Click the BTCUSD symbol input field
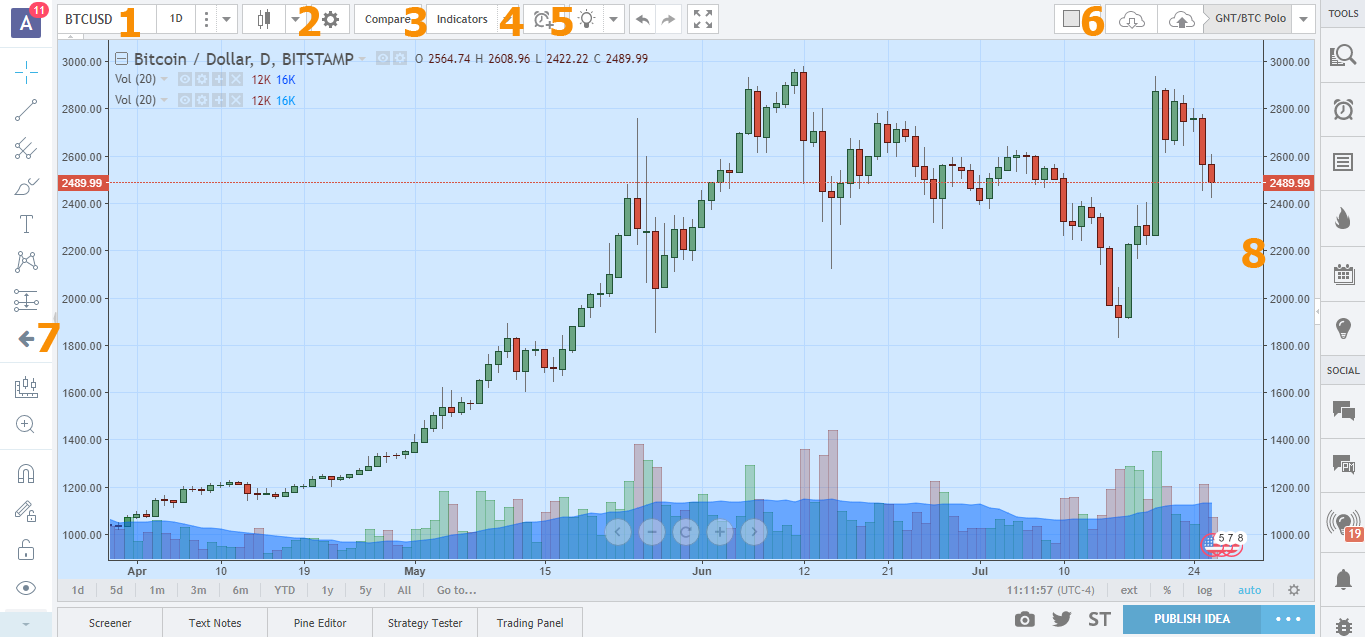This screenshot has height=637, width=1365. pos(107,19)
